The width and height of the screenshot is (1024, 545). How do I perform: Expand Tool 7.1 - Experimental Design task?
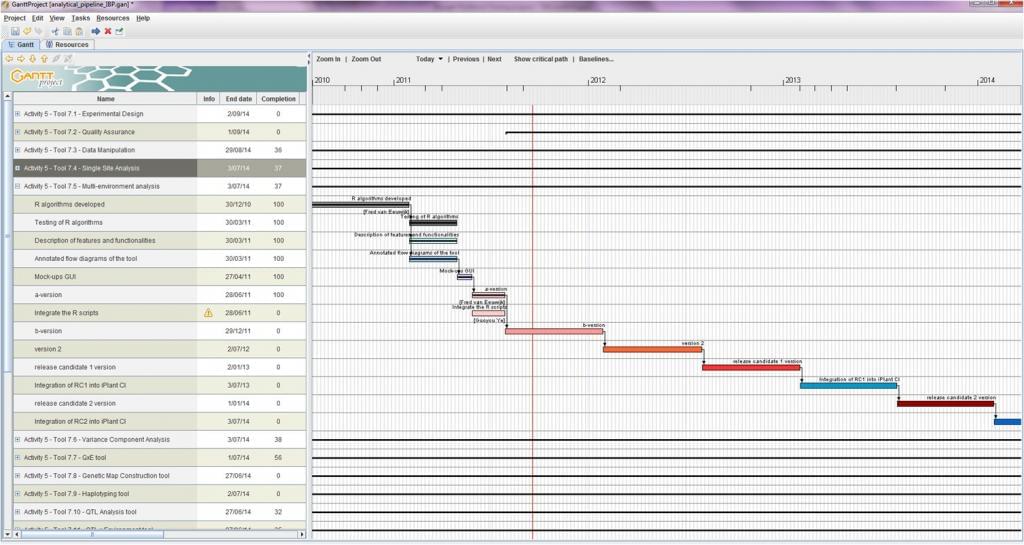click(18, 114)
